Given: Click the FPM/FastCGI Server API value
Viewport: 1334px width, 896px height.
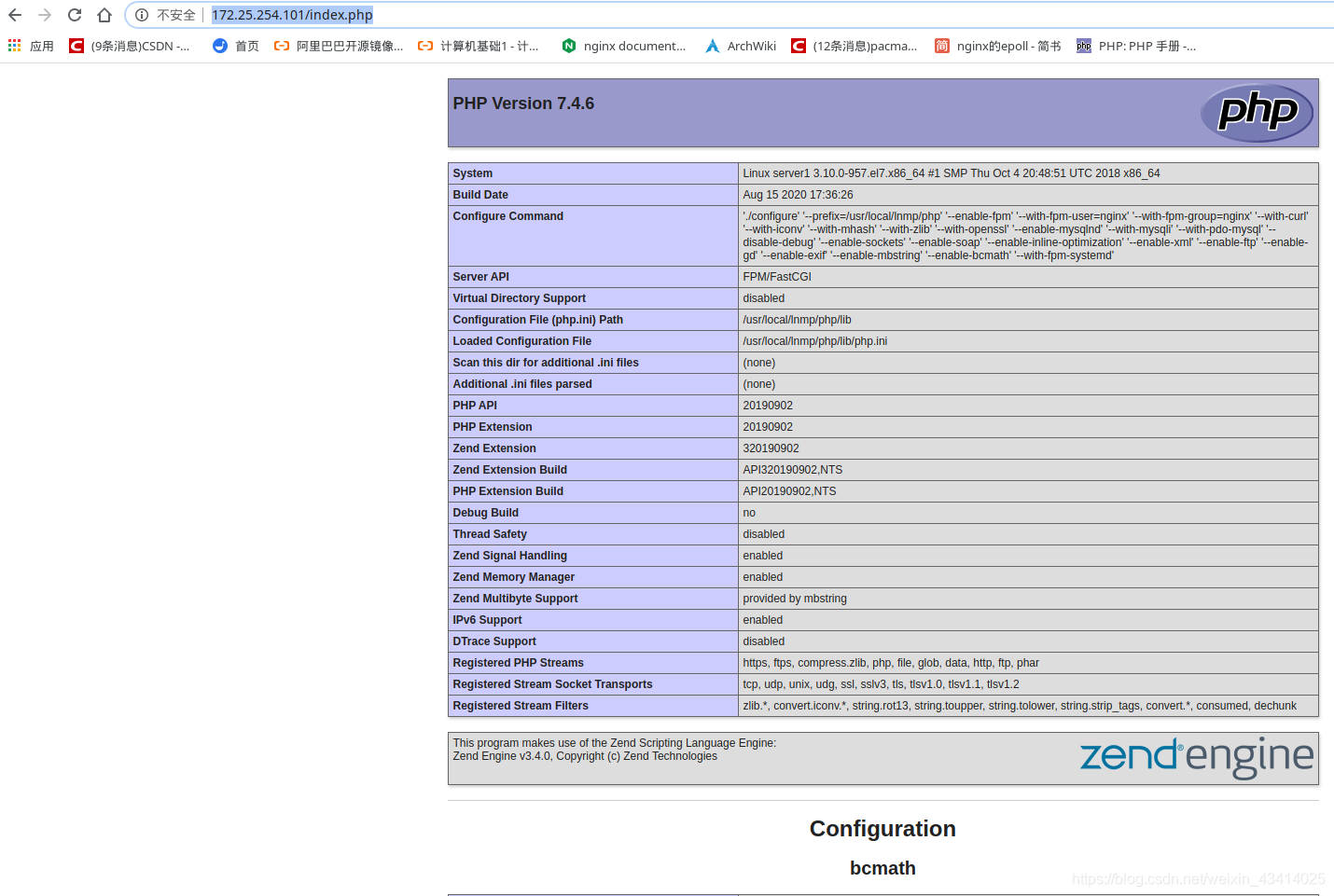Looking at the screenshot, I should (x=777, y=277).
